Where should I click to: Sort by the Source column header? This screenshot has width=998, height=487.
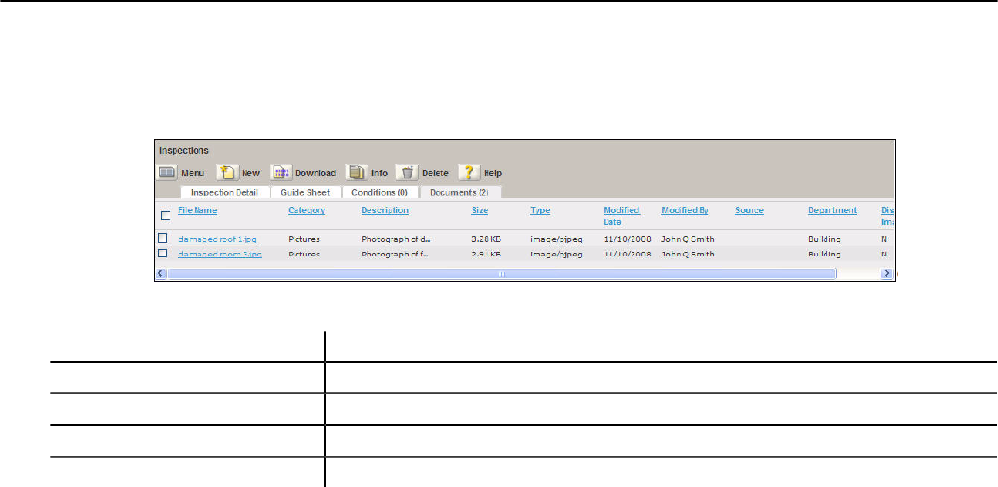point(749,210)
